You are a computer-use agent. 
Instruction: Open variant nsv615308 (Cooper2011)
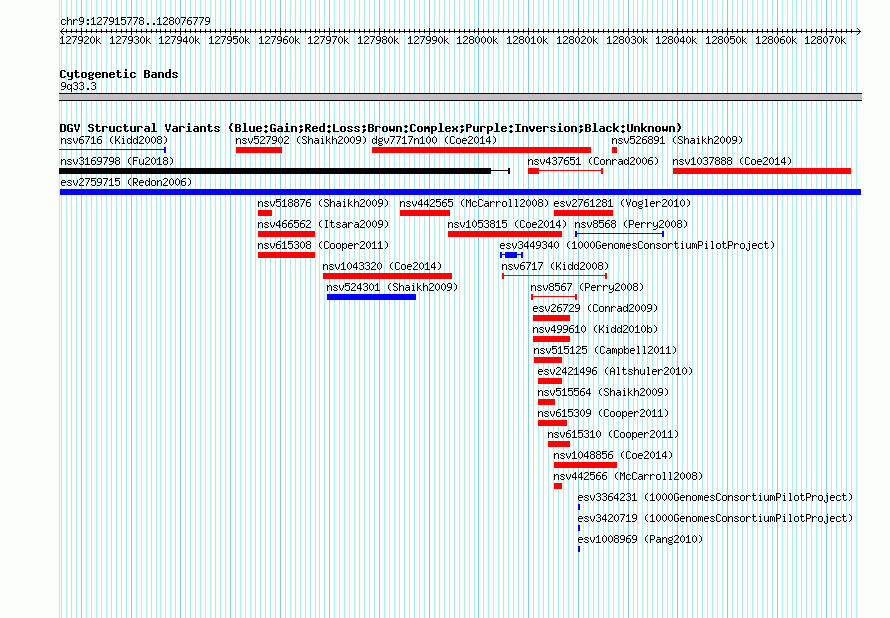[323, 245]
